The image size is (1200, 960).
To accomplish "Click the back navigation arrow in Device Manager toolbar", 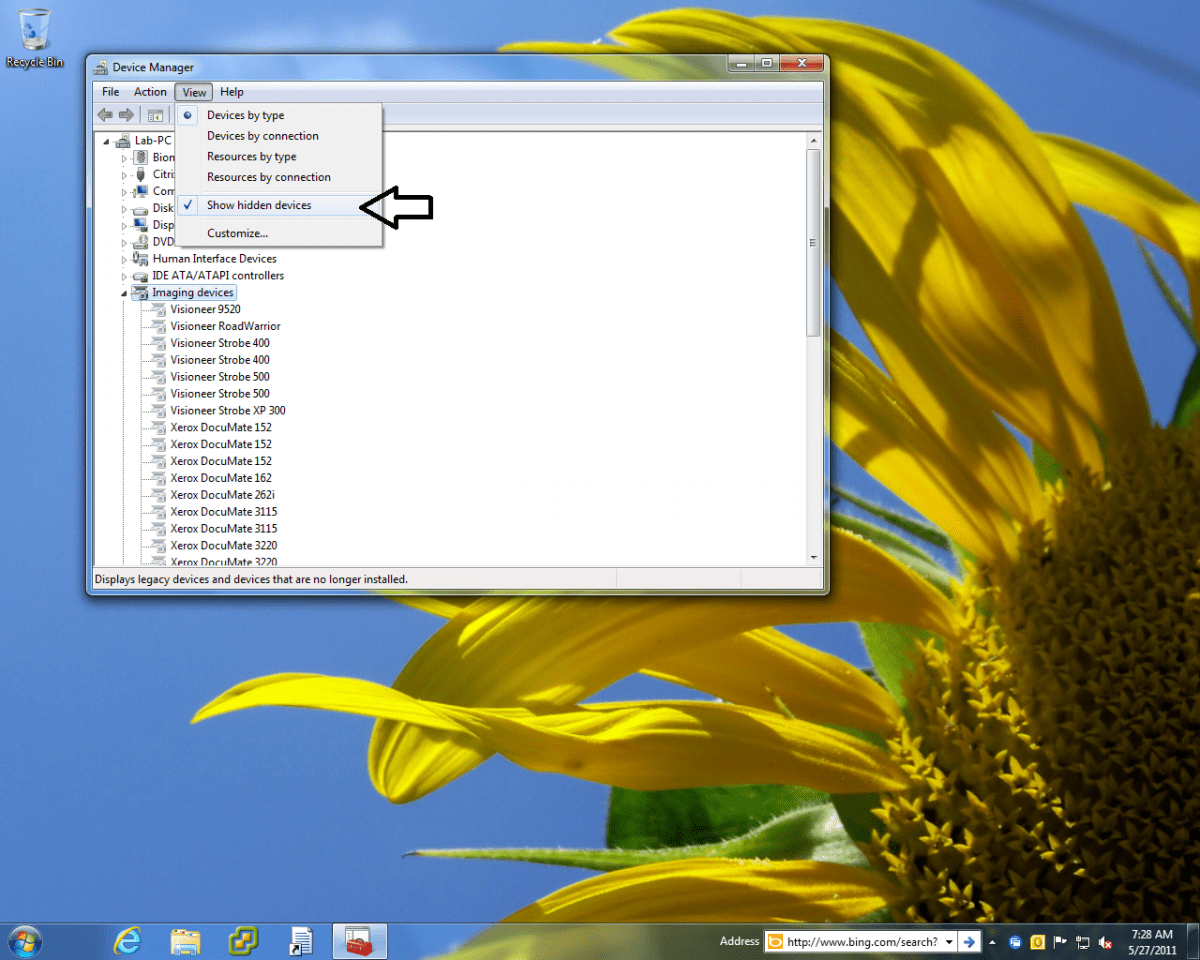I will (x=104, y=114).
